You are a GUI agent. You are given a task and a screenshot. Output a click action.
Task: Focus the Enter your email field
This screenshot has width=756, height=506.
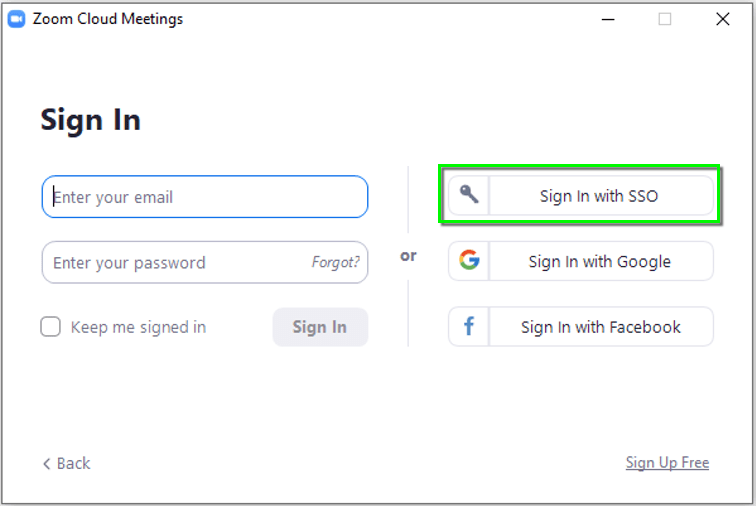coord(205,197)
